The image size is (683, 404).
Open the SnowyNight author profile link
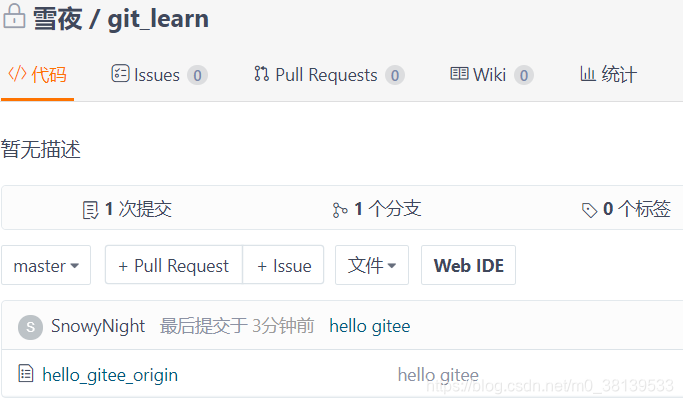tap(98, 326)
